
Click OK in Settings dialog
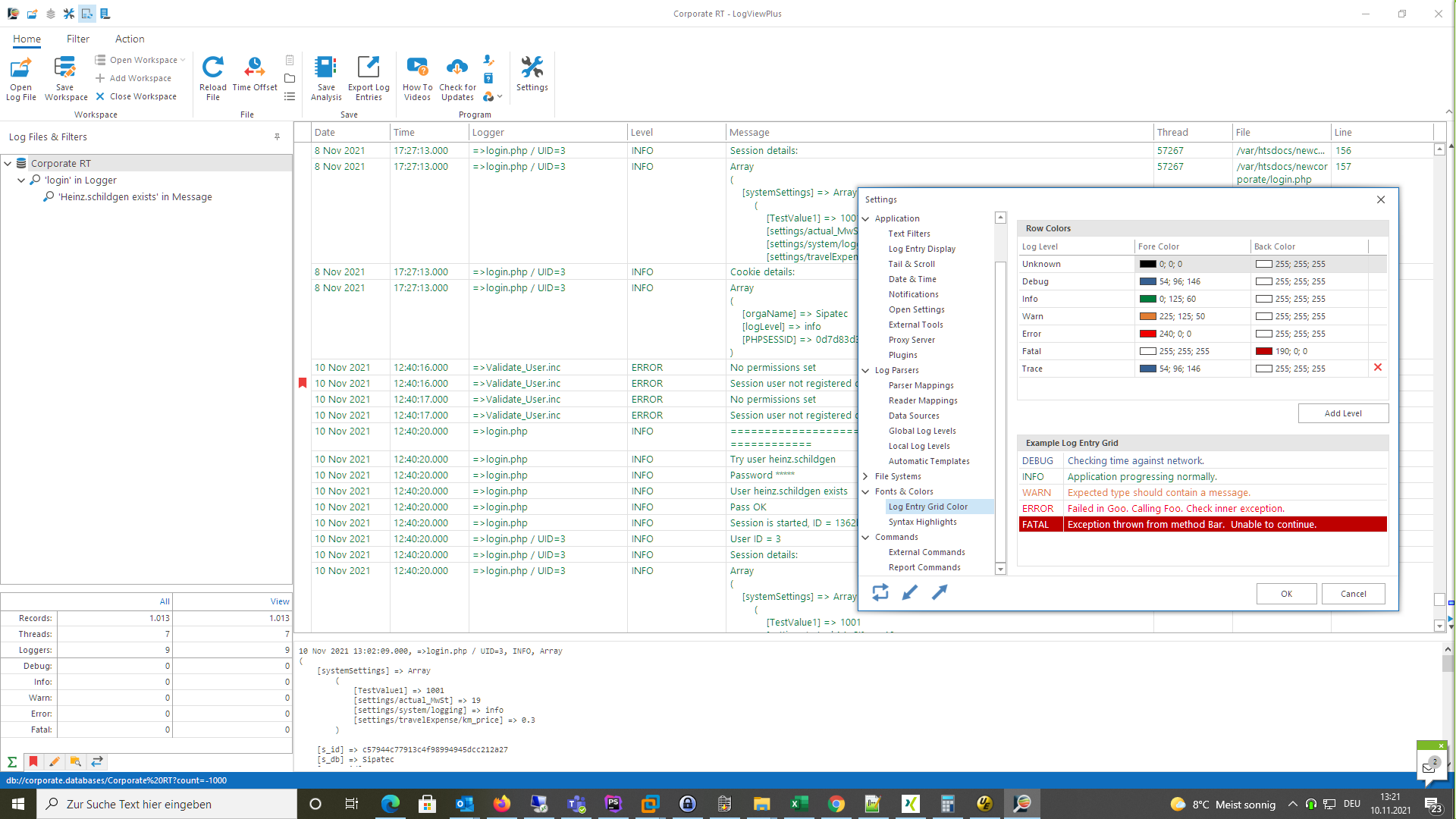click(x=1286, y=594)
